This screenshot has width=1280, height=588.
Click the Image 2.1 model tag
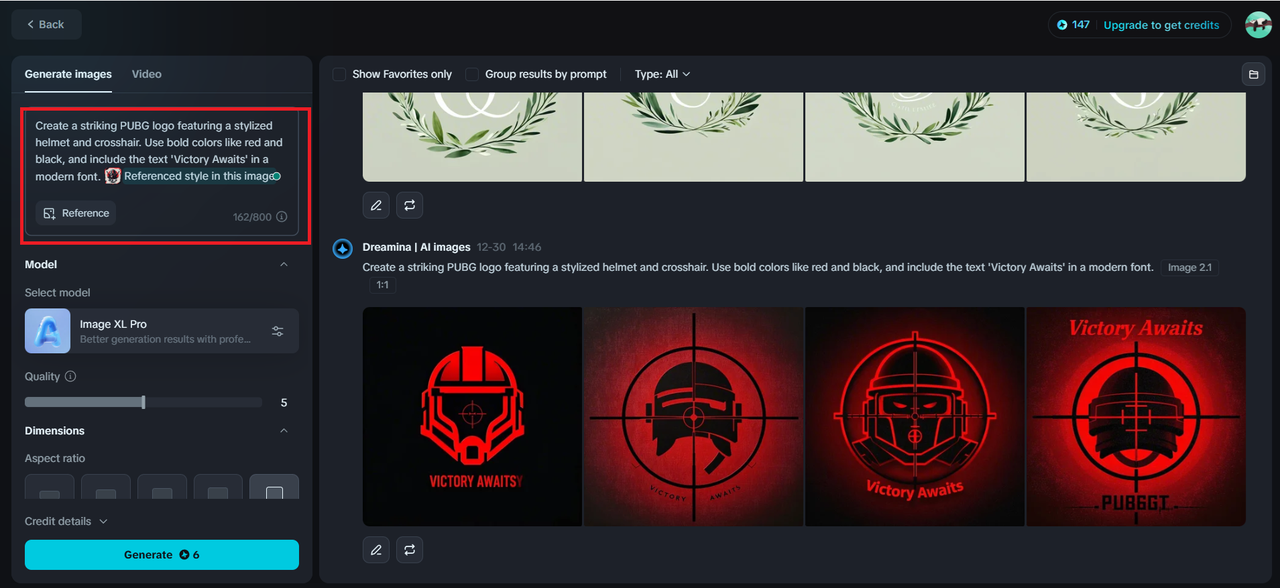pyautogui.click(x=1189, y=267)
